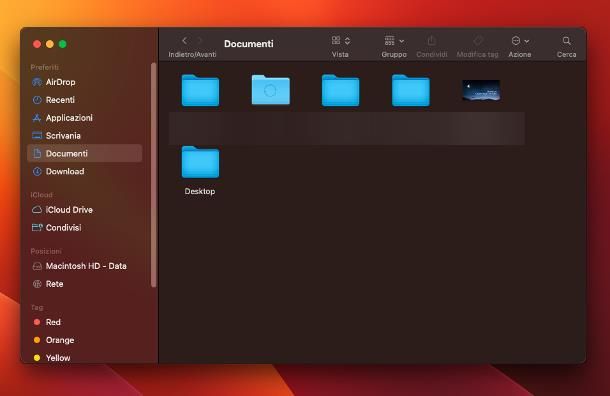The height and width of the screenshot is (396, 610).
Task: Close the Finder window with red button
Action: coord(37,44)
